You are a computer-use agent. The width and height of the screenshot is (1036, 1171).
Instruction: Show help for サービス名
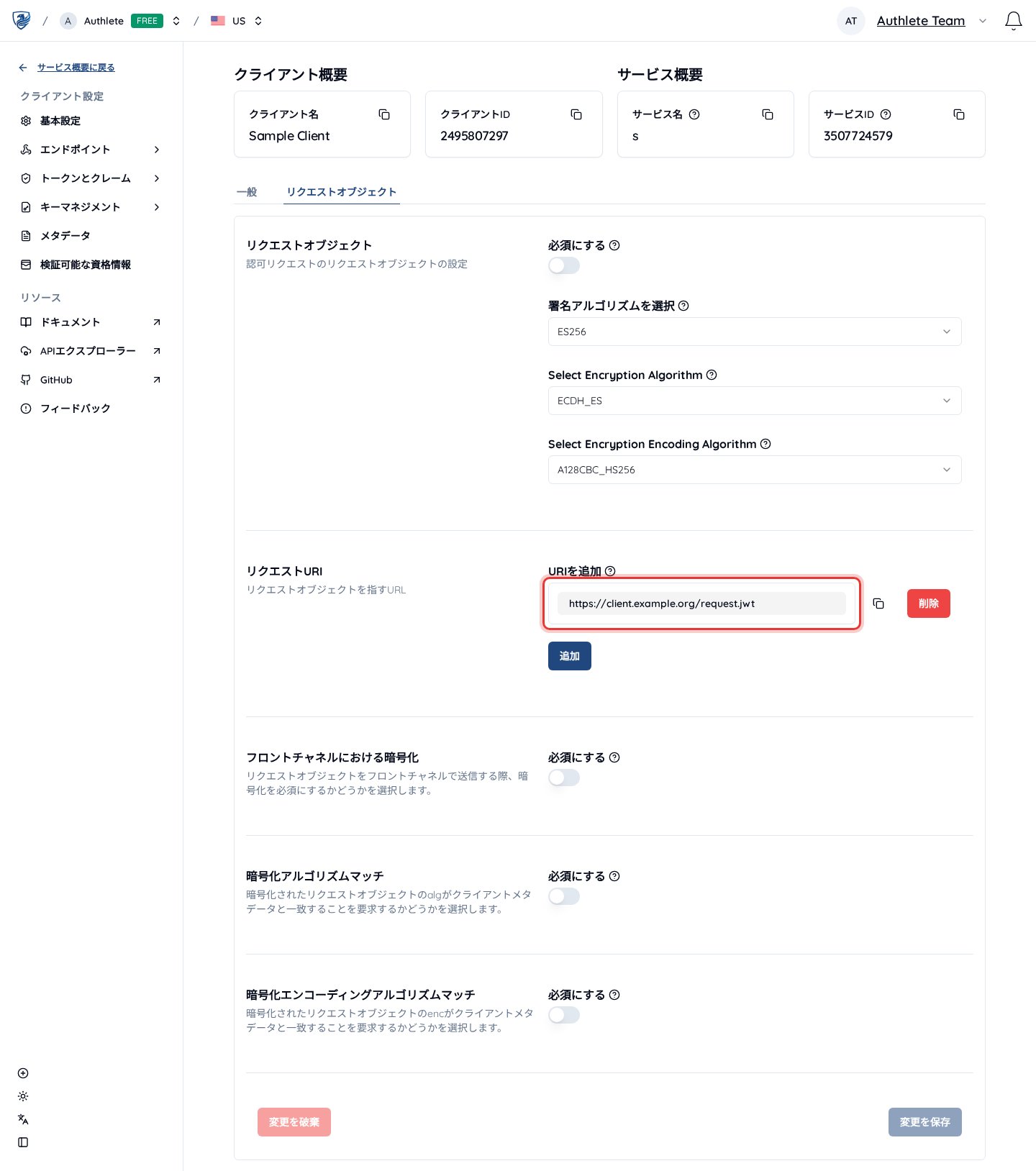(694, 114)
